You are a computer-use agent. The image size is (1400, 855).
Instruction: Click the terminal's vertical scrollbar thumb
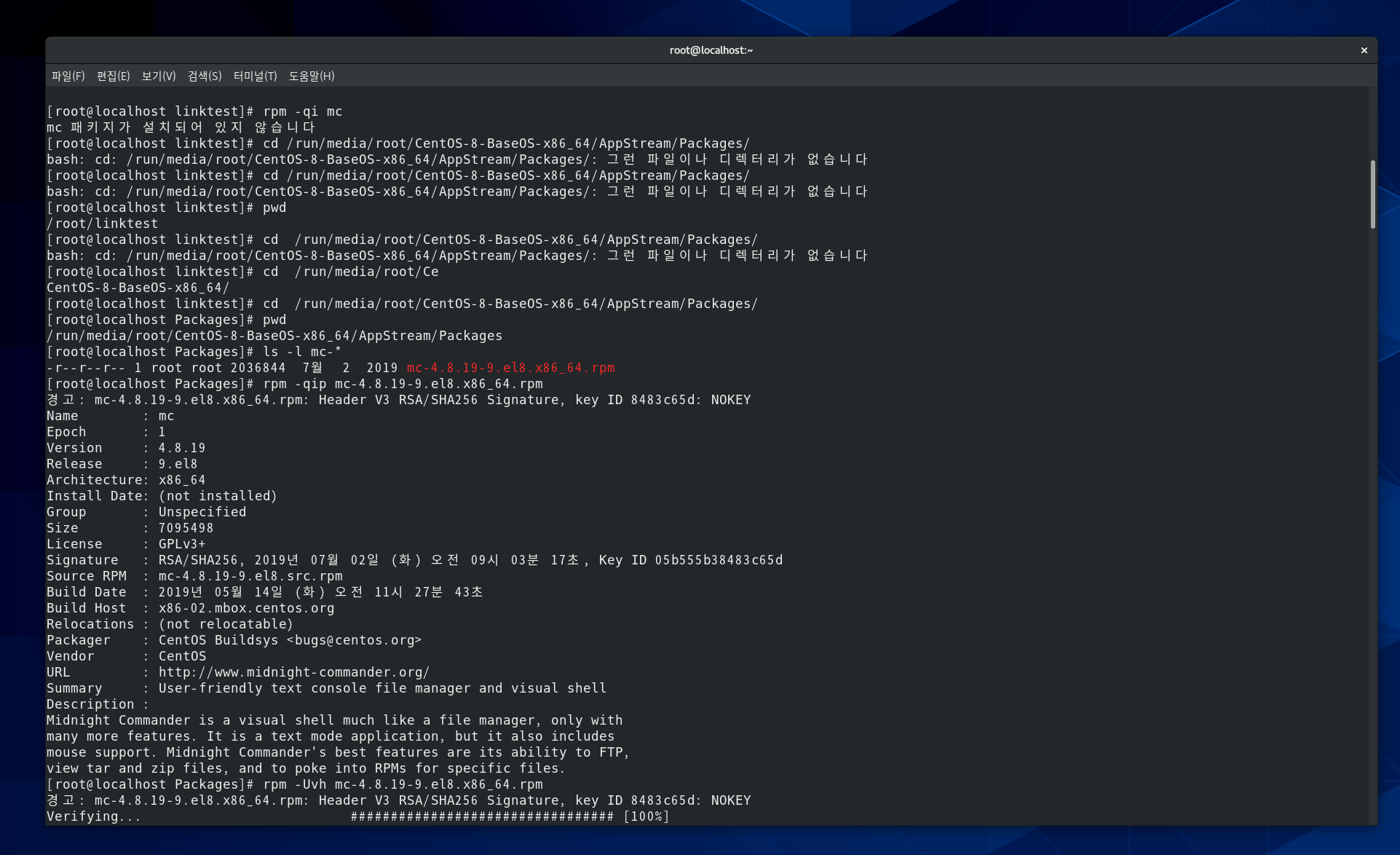click(x=1372, y=194)
